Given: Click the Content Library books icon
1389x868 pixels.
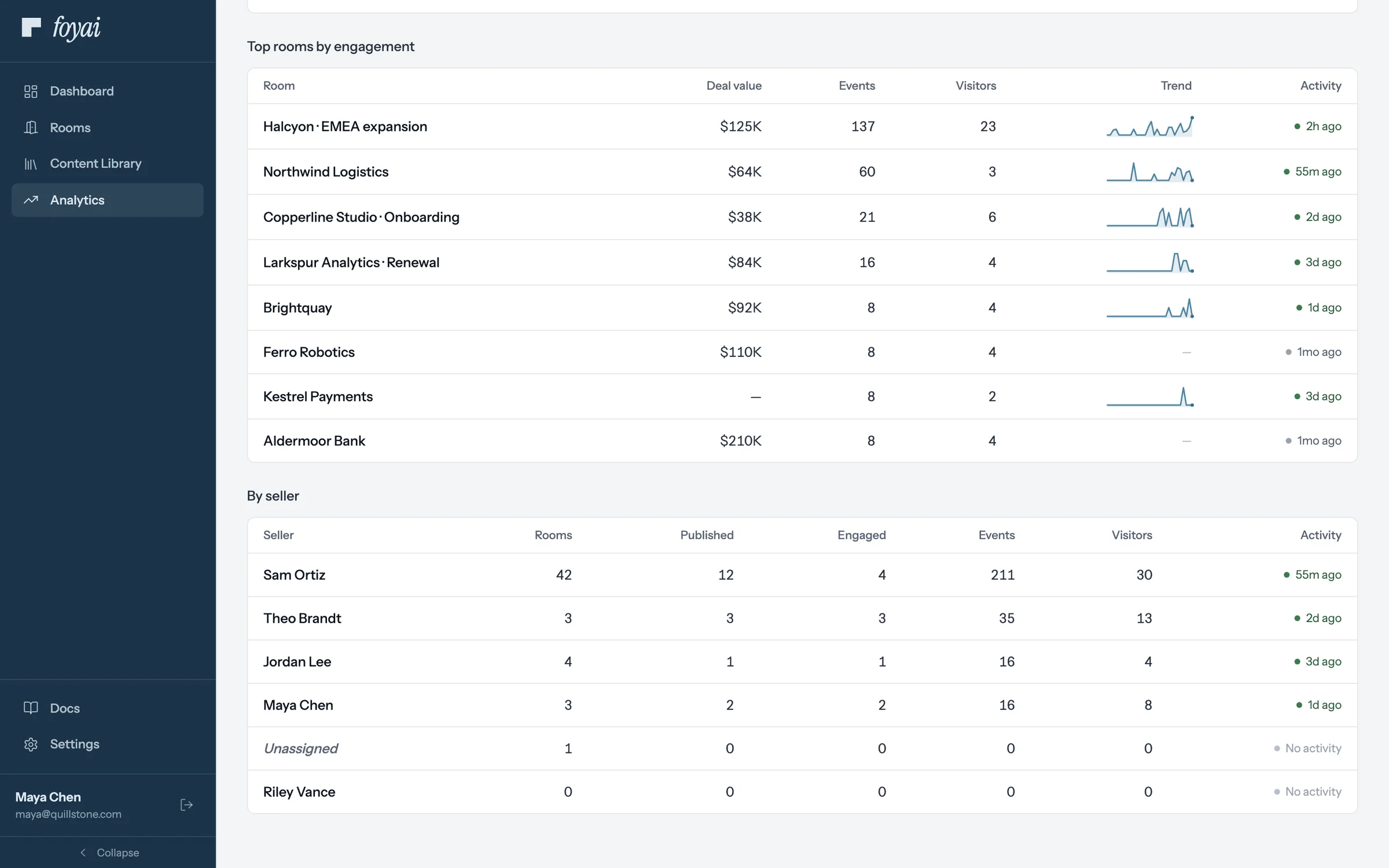Looking at the screenshot, I should (31, 164).
